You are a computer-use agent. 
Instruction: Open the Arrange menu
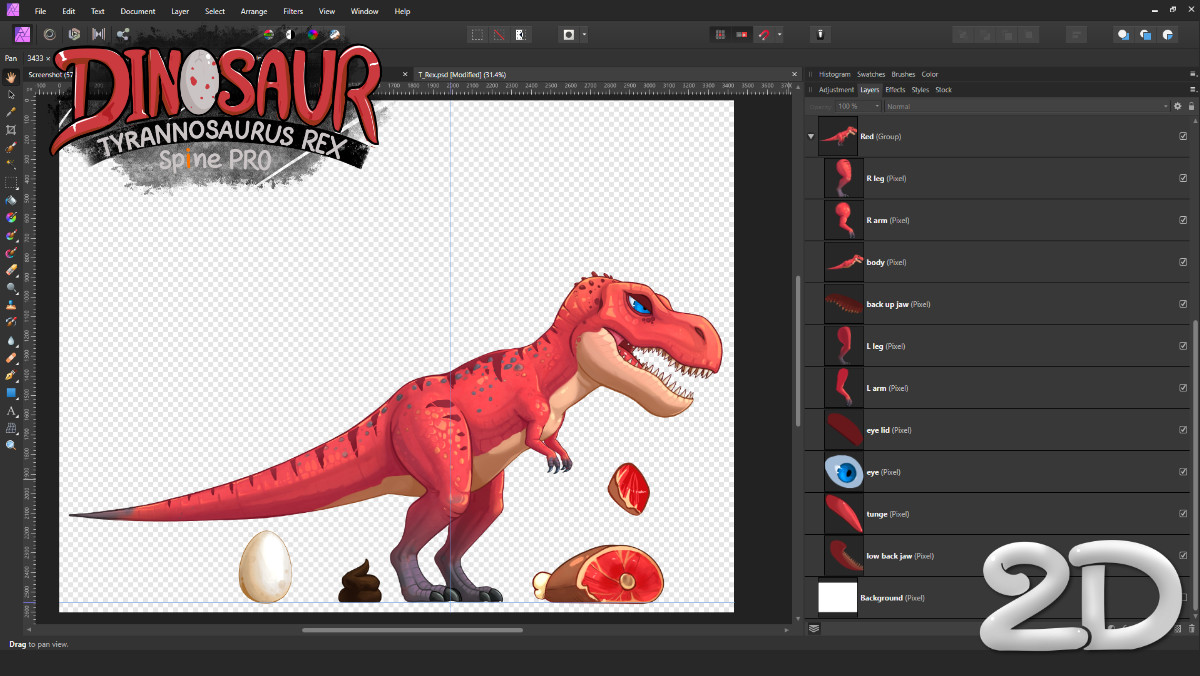pos(254,11)
